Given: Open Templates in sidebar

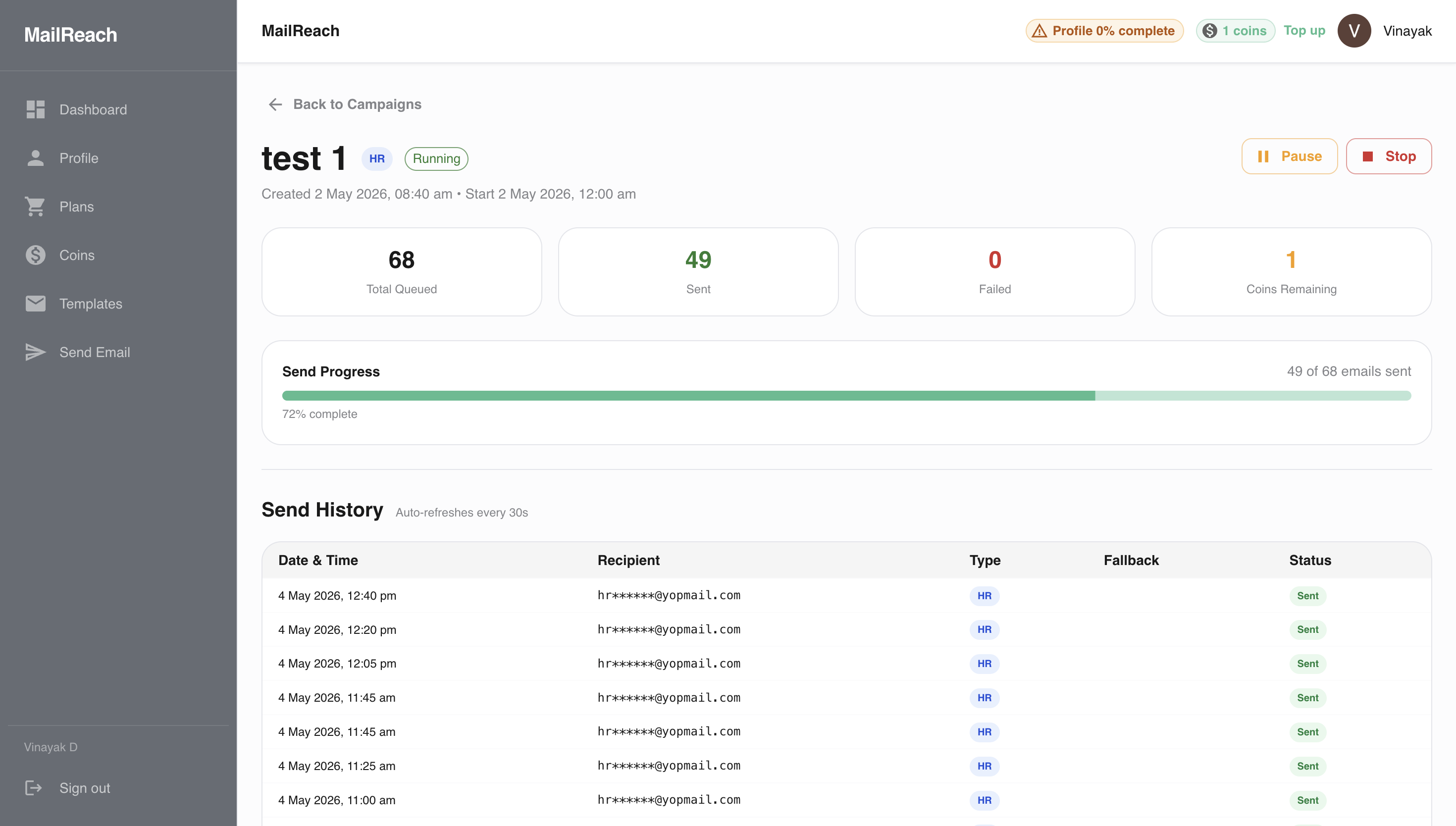Looking at the screenshot, I should (x=118, y=304).
